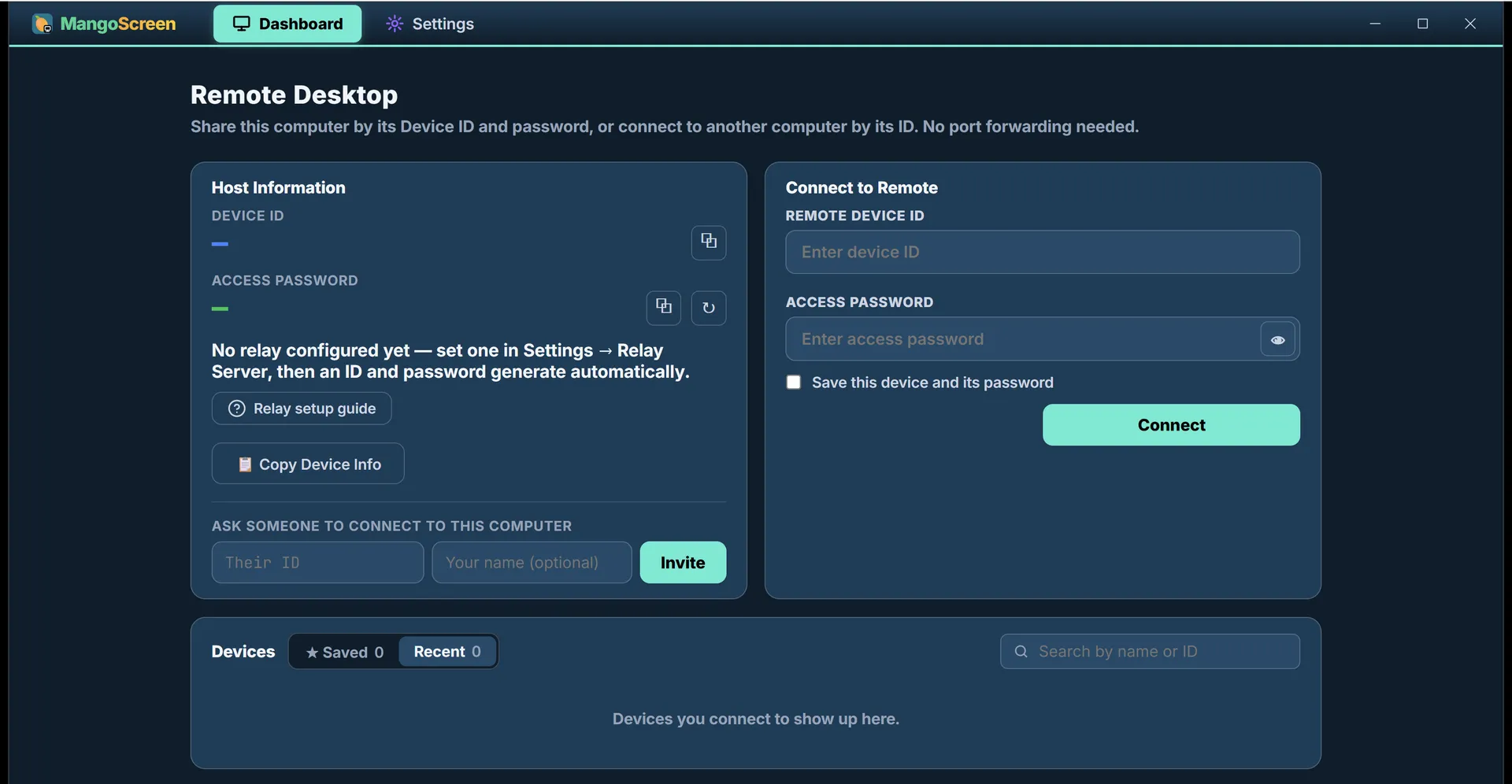
Task: Open the Relay setup guide
Action: (x=302, y=409)
